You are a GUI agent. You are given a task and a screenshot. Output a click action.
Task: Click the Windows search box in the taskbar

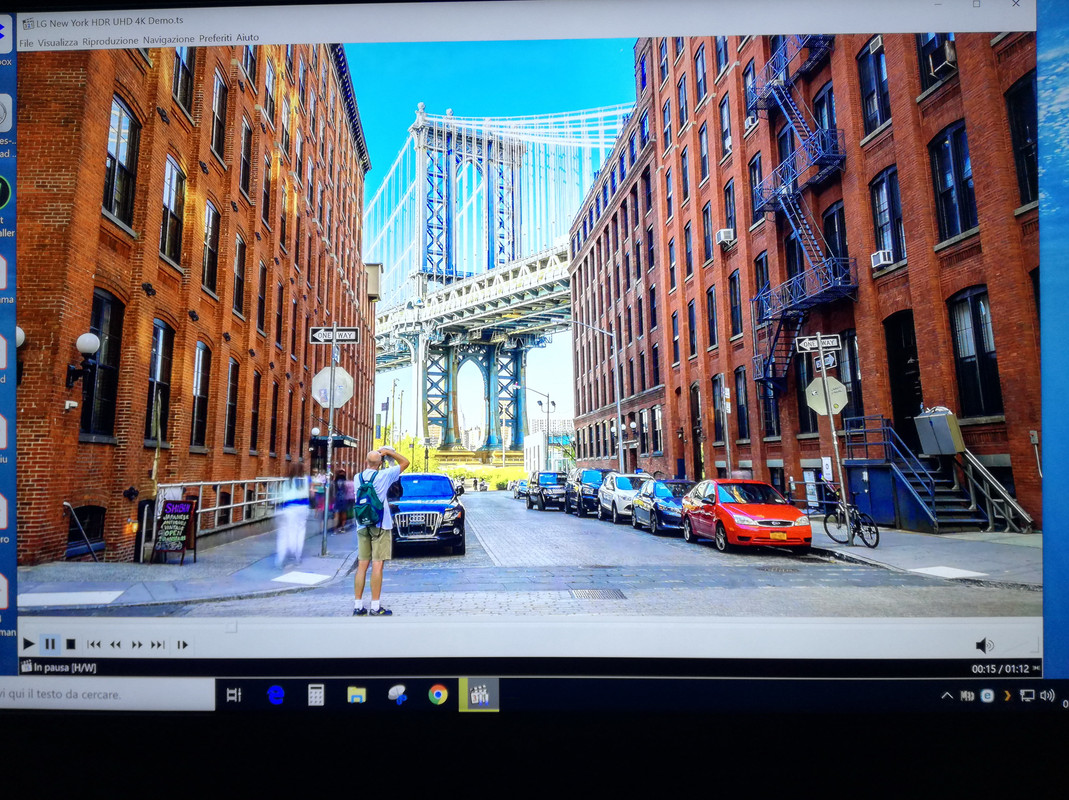(x=107, y=694)
